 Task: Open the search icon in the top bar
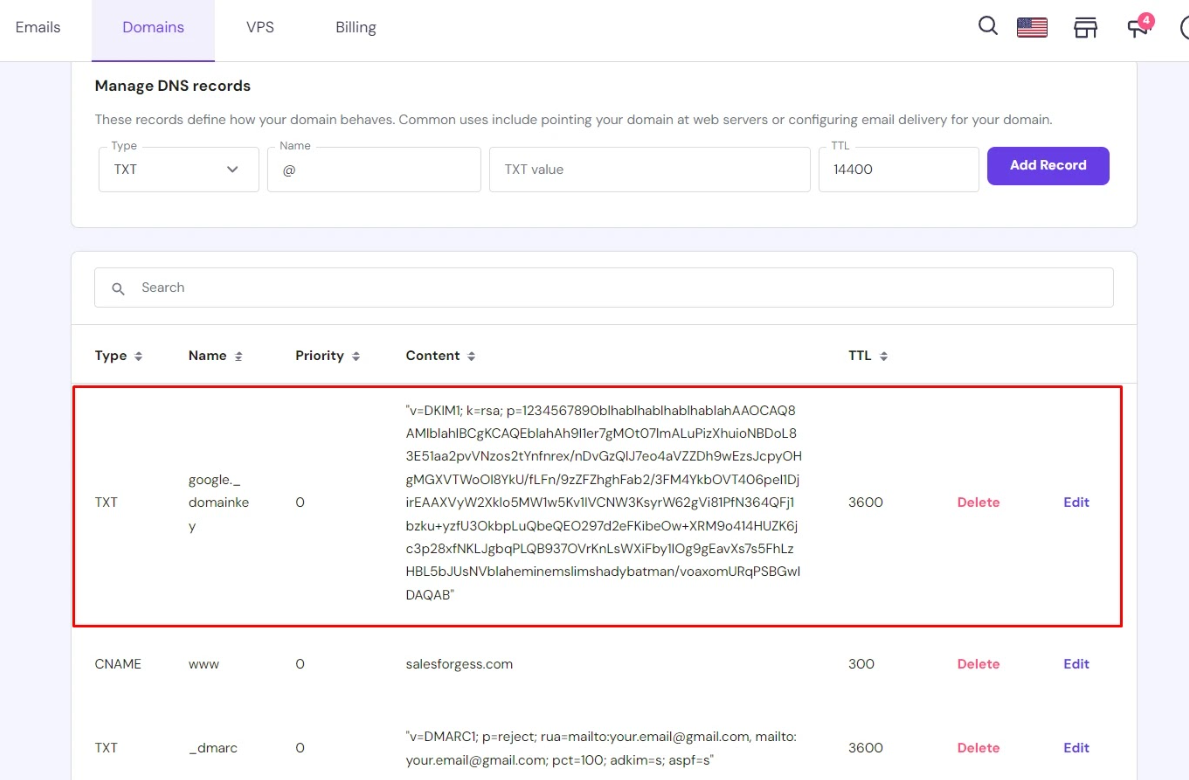click(x=987, y=27)
